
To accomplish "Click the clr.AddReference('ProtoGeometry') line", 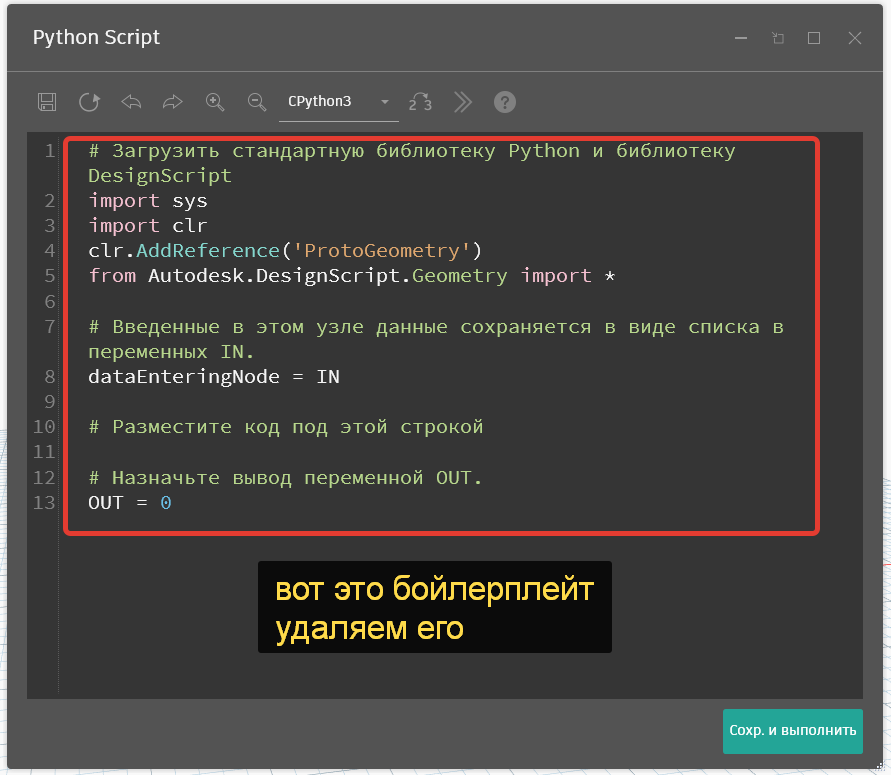I will point(285,251).
